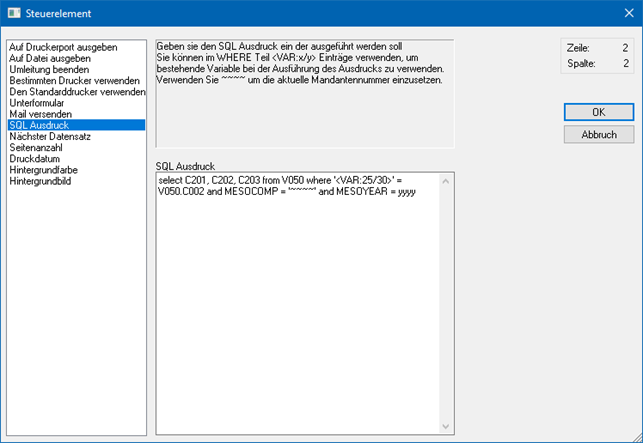Confirm with the OK button
Screen dimensions: 643x443
point(598,112)
